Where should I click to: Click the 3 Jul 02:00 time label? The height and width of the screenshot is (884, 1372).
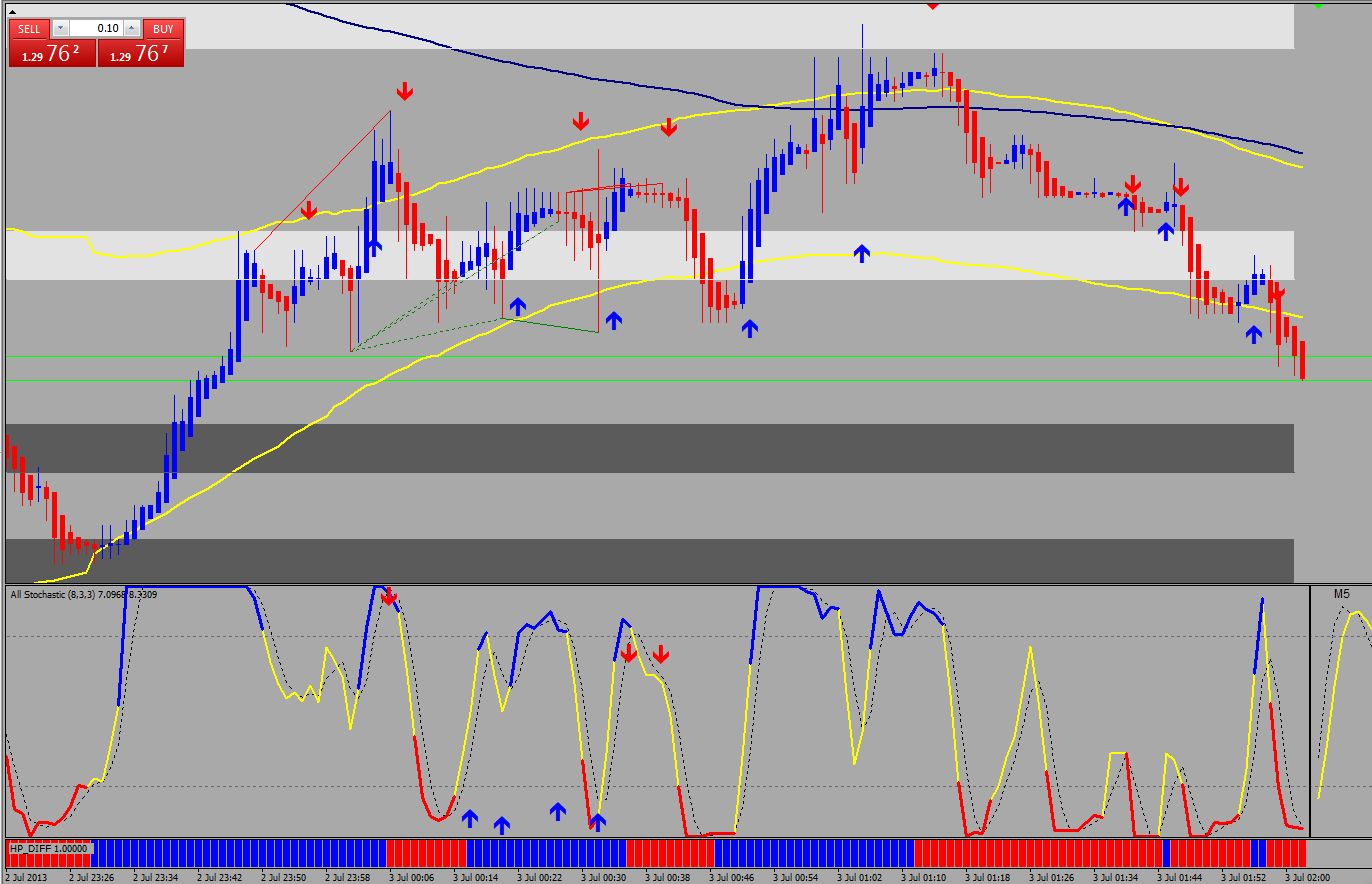(1308, 877)
